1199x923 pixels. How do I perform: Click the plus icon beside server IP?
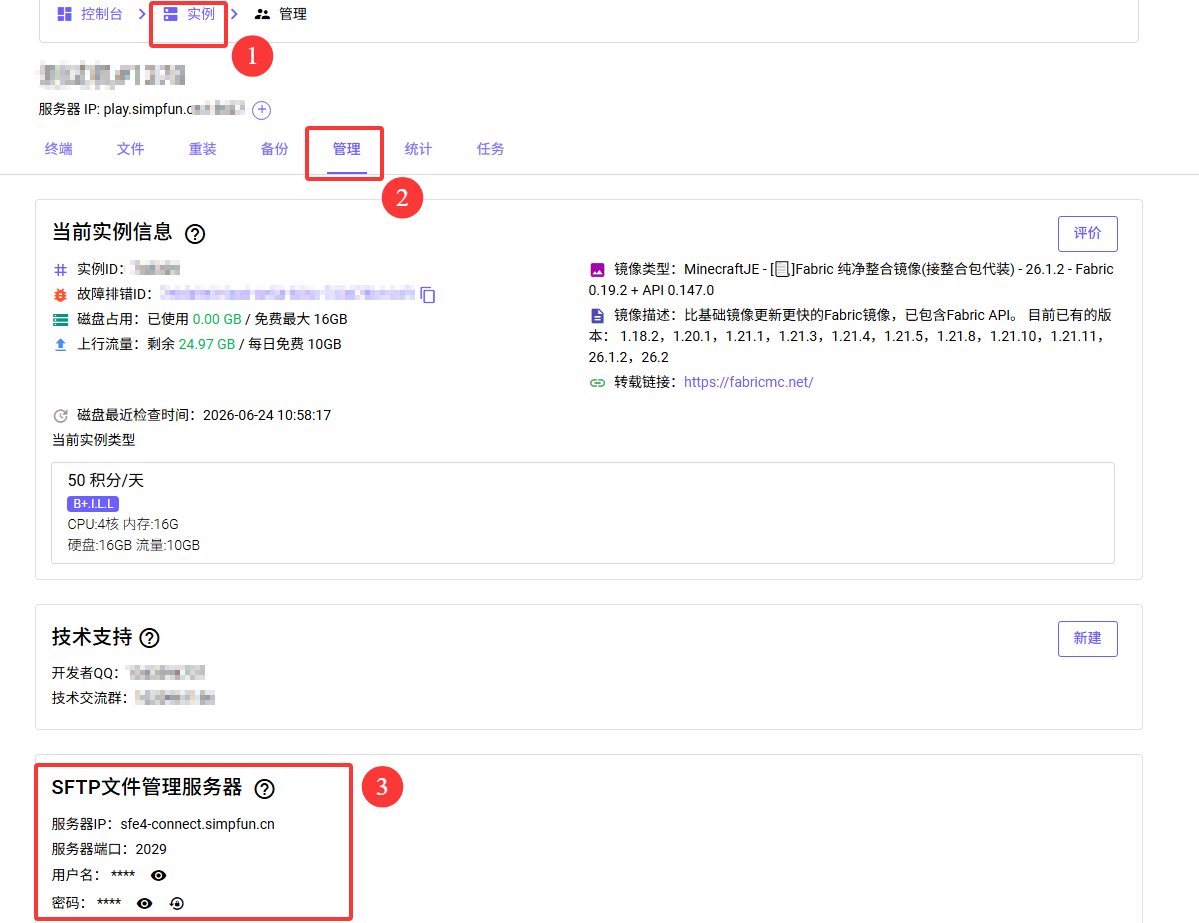click(262, 110)
